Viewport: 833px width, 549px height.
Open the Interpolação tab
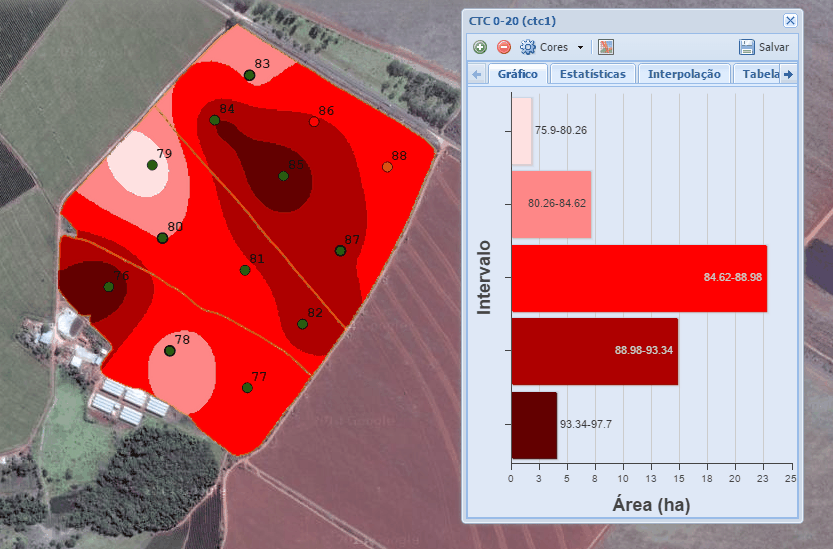(684, 74)
